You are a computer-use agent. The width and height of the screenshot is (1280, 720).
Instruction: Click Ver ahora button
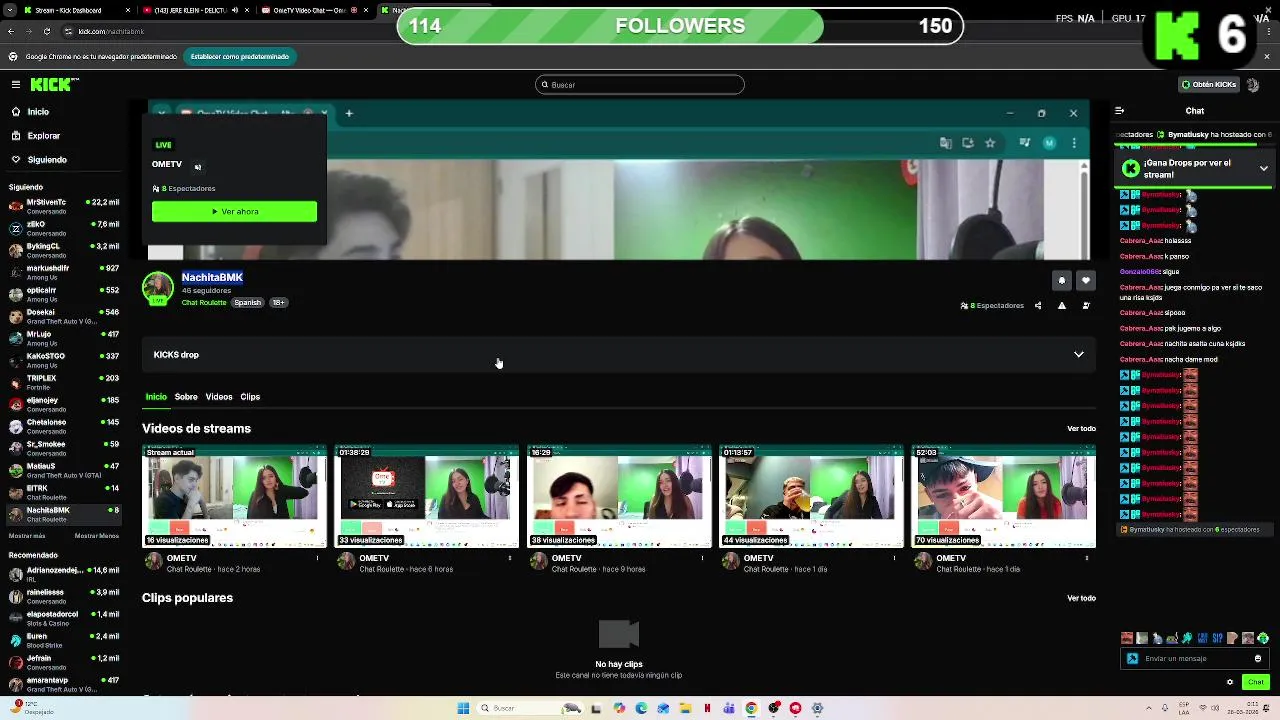(x=234, y=212)
